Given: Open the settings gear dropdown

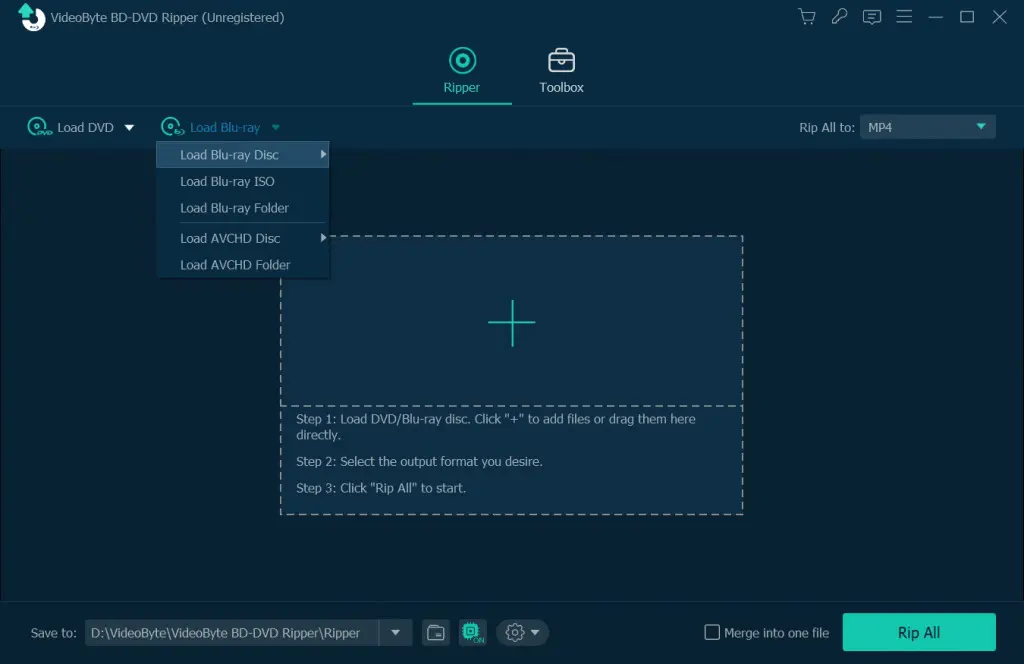Looking at the screenshot, I should click(522, 632).
